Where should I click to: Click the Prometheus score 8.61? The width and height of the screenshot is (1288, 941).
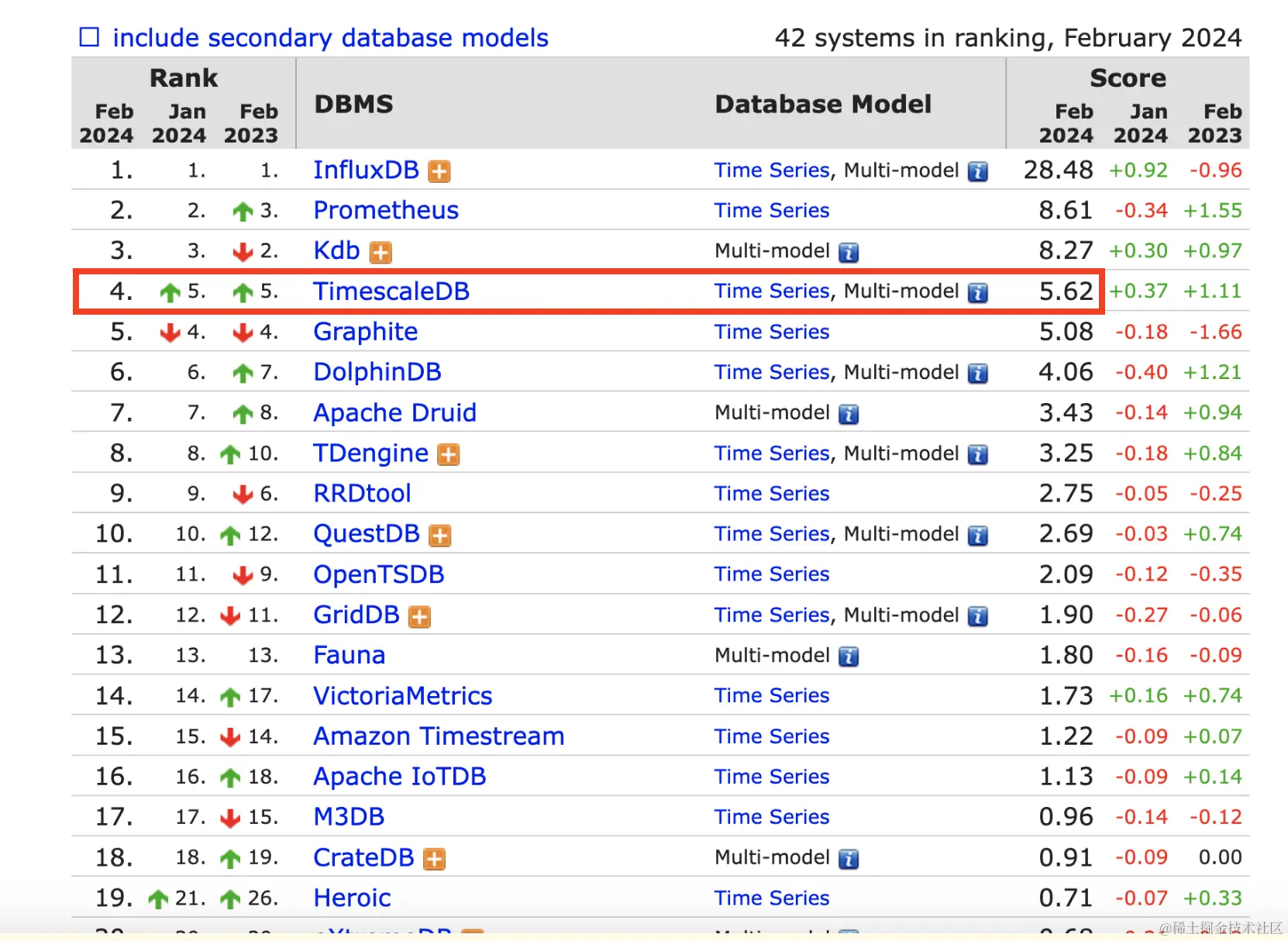[x=1066, y=210]
